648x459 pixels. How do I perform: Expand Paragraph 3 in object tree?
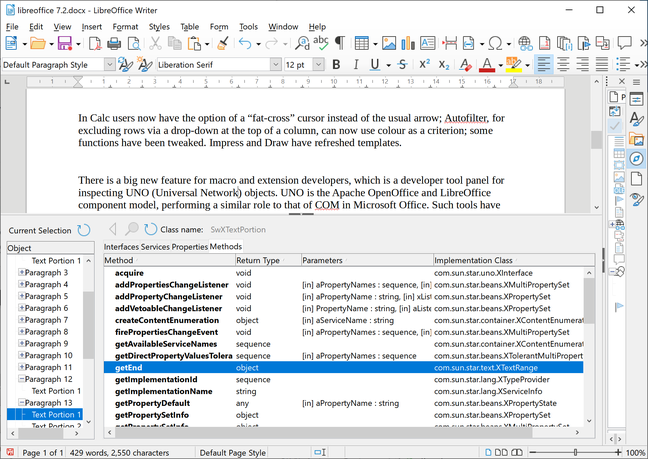[21, 272]
